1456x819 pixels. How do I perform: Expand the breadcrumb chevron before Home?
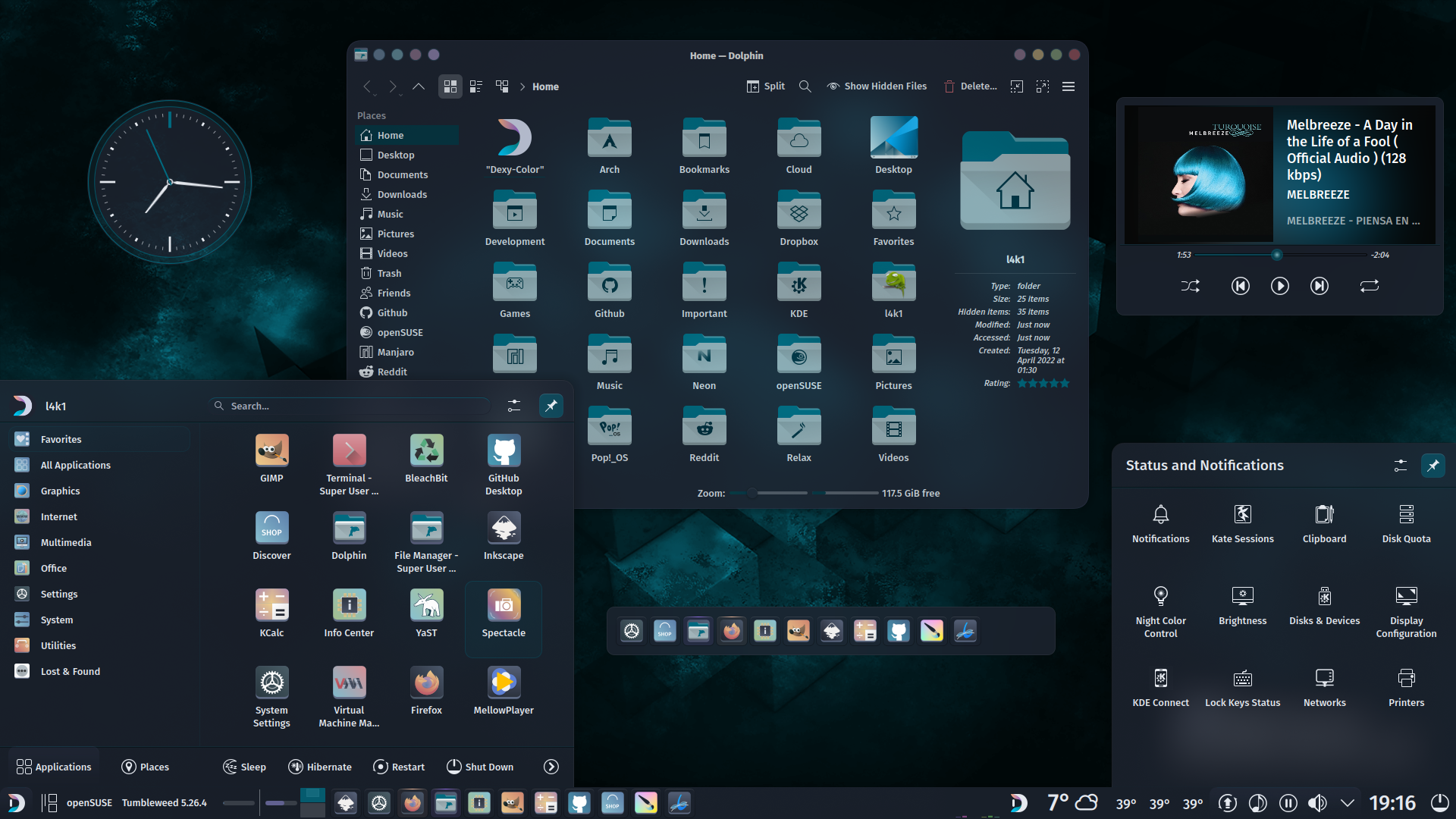pos(522,86)
